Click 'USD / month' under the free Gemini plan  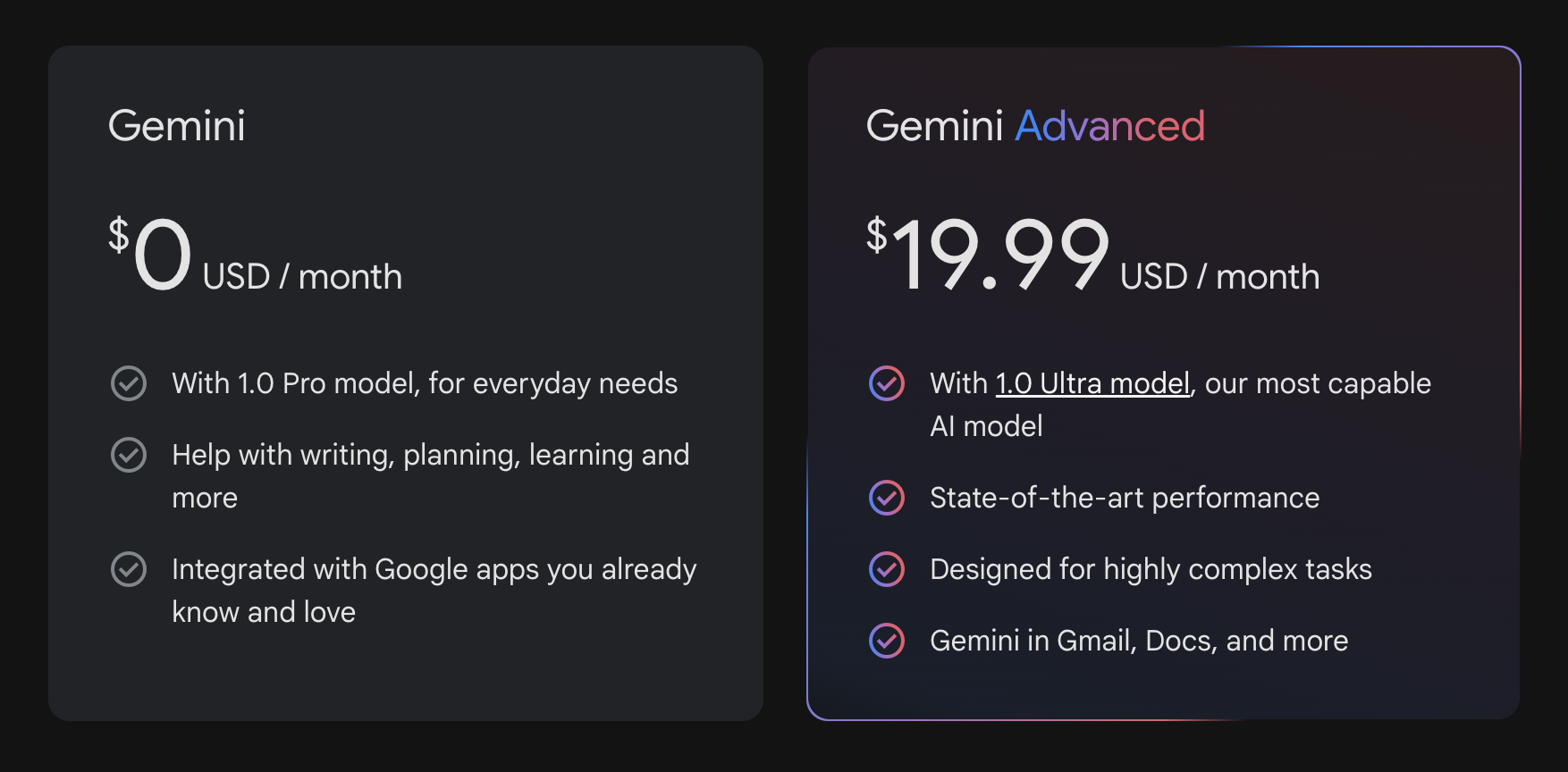coord(302,277)
